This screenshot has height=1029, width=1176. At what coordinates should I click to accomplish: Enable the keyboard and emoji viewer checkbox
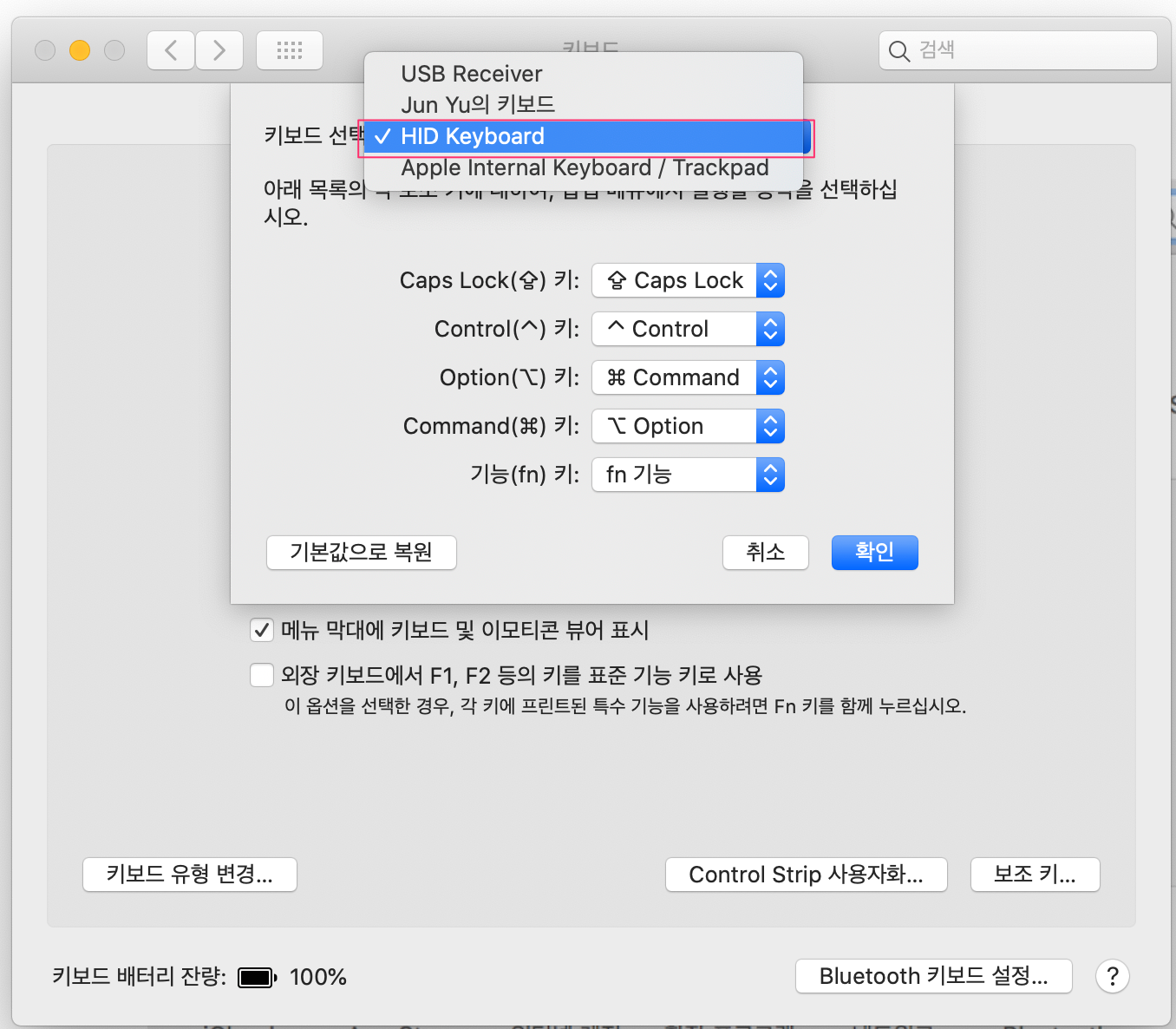pos(262,630)
